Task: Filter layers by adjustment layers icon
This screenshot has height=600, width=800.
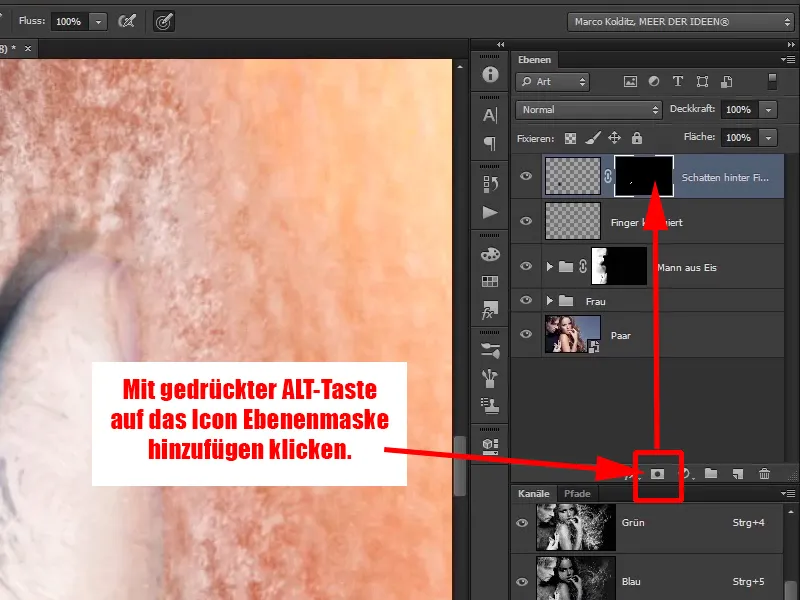Action: click(x=654, y=82)
